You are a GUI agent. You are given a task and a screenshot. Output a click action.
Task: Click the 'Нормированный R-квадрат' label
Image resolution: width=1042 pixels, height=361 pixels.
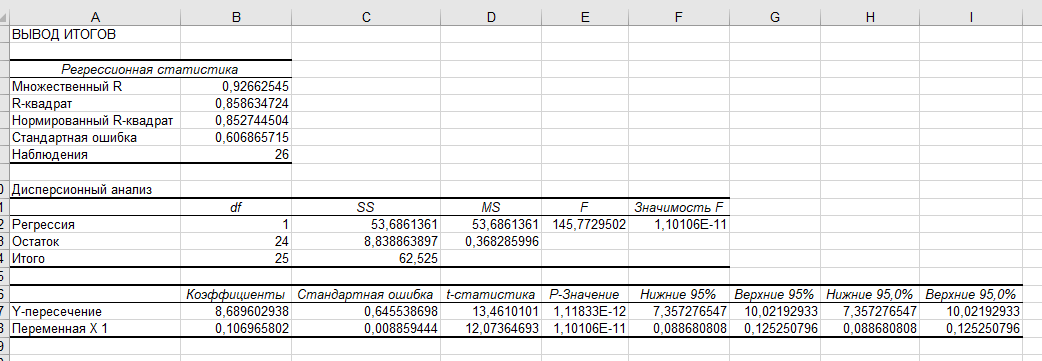pyautogui.click(x=94, y=121)
